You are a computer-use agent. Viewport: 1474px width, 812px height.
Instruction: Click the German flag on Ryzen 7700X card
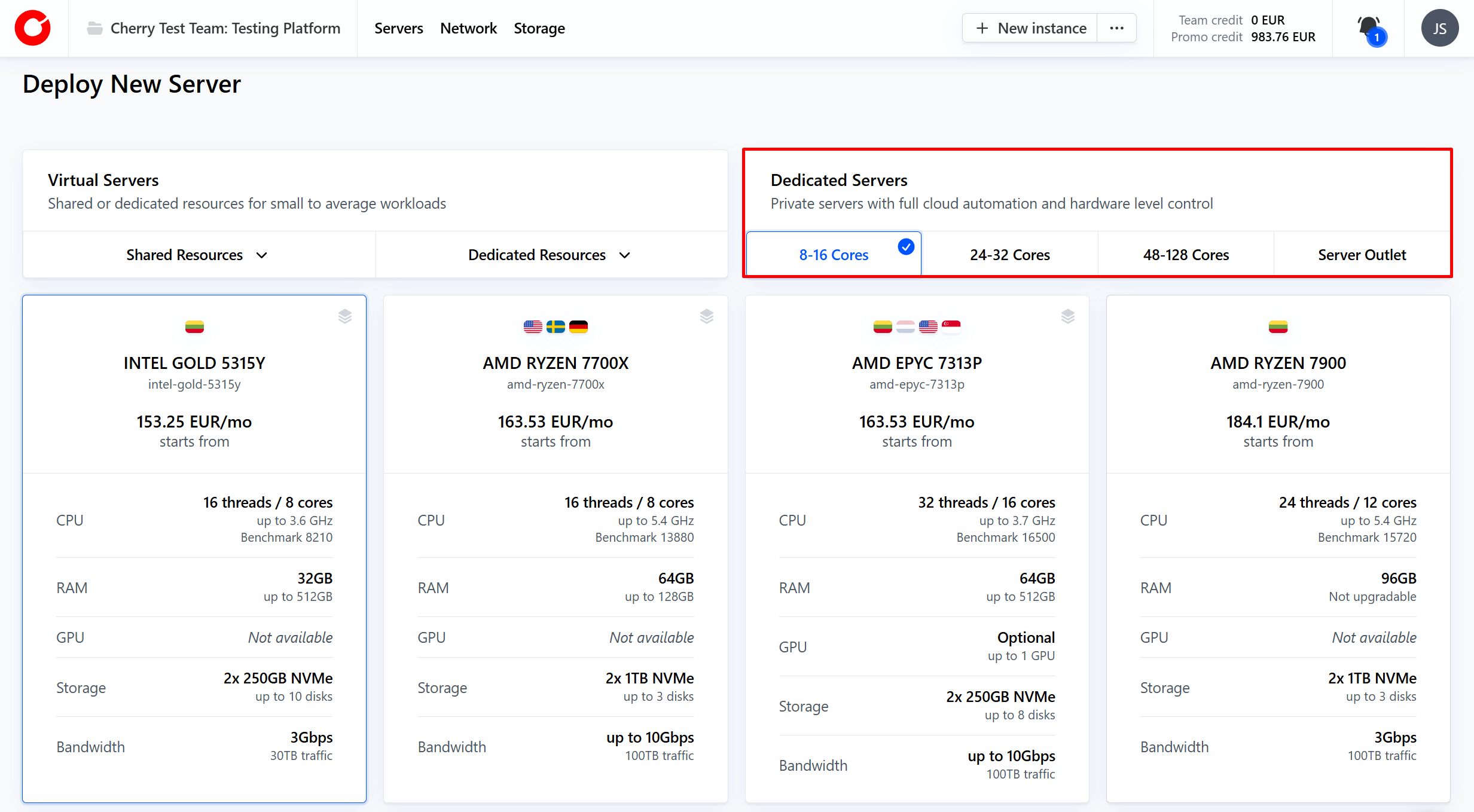pyautogui.click(x=578, y=326)
